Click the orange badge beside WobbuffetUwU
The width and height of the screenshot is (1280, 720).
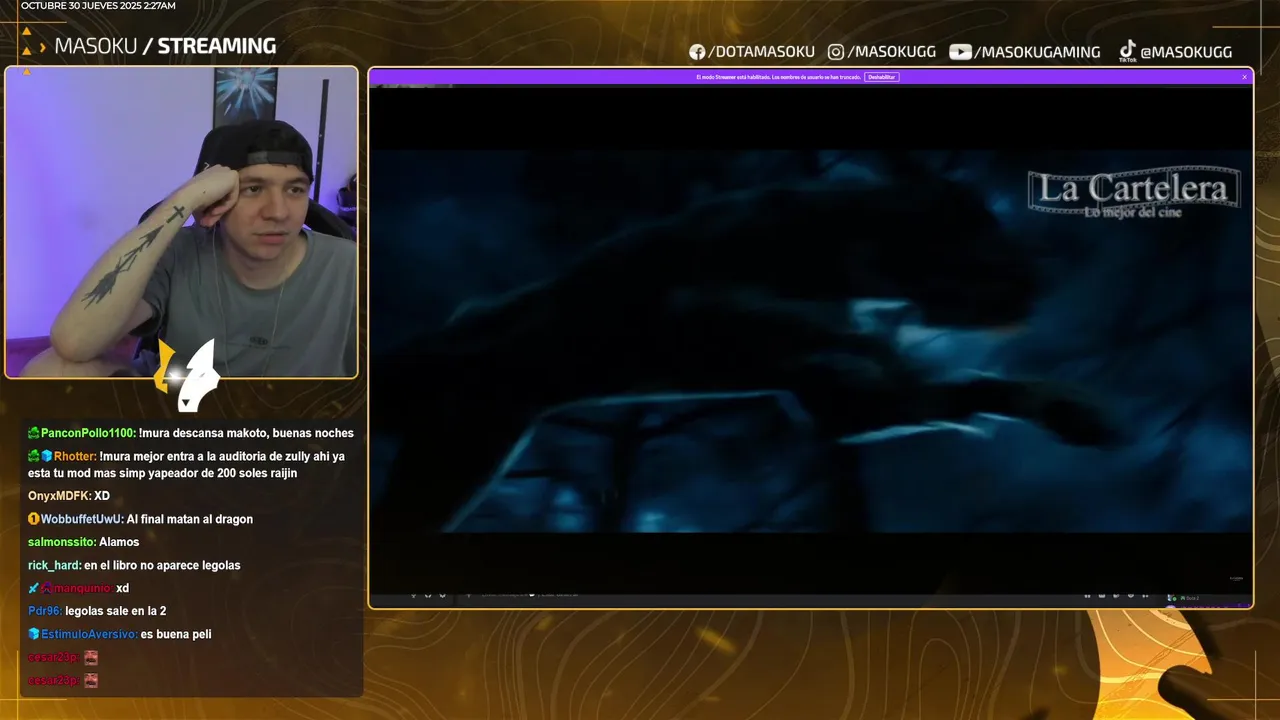pos(33,519)
